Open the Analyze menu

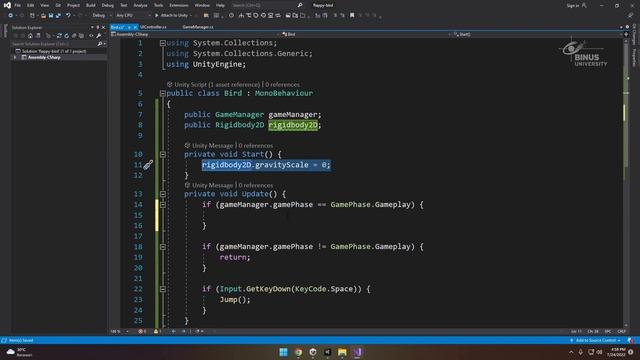click(140, 5)
